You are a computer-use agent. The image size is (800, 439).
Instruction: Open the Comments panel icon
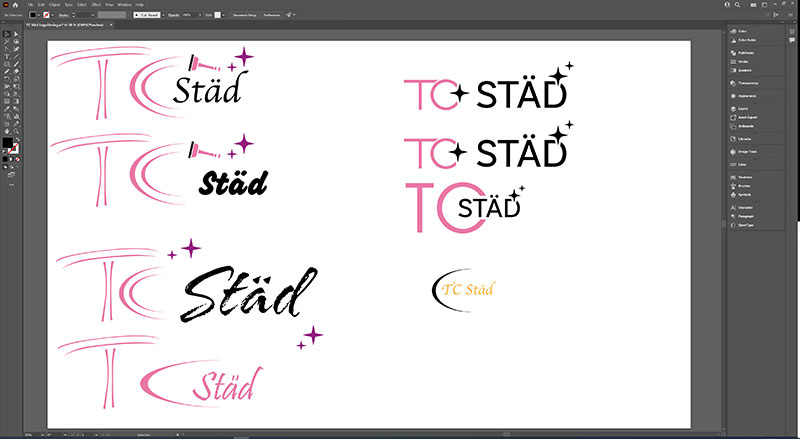(x=792, y=40)
